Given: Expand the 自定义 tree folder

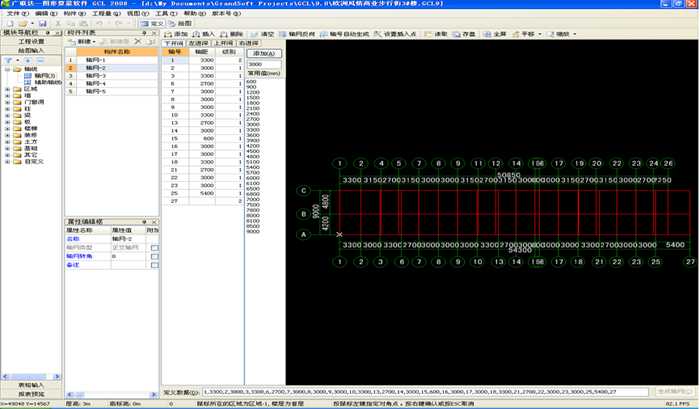Looking at the screenshot, I should click(x=7, y=162).
